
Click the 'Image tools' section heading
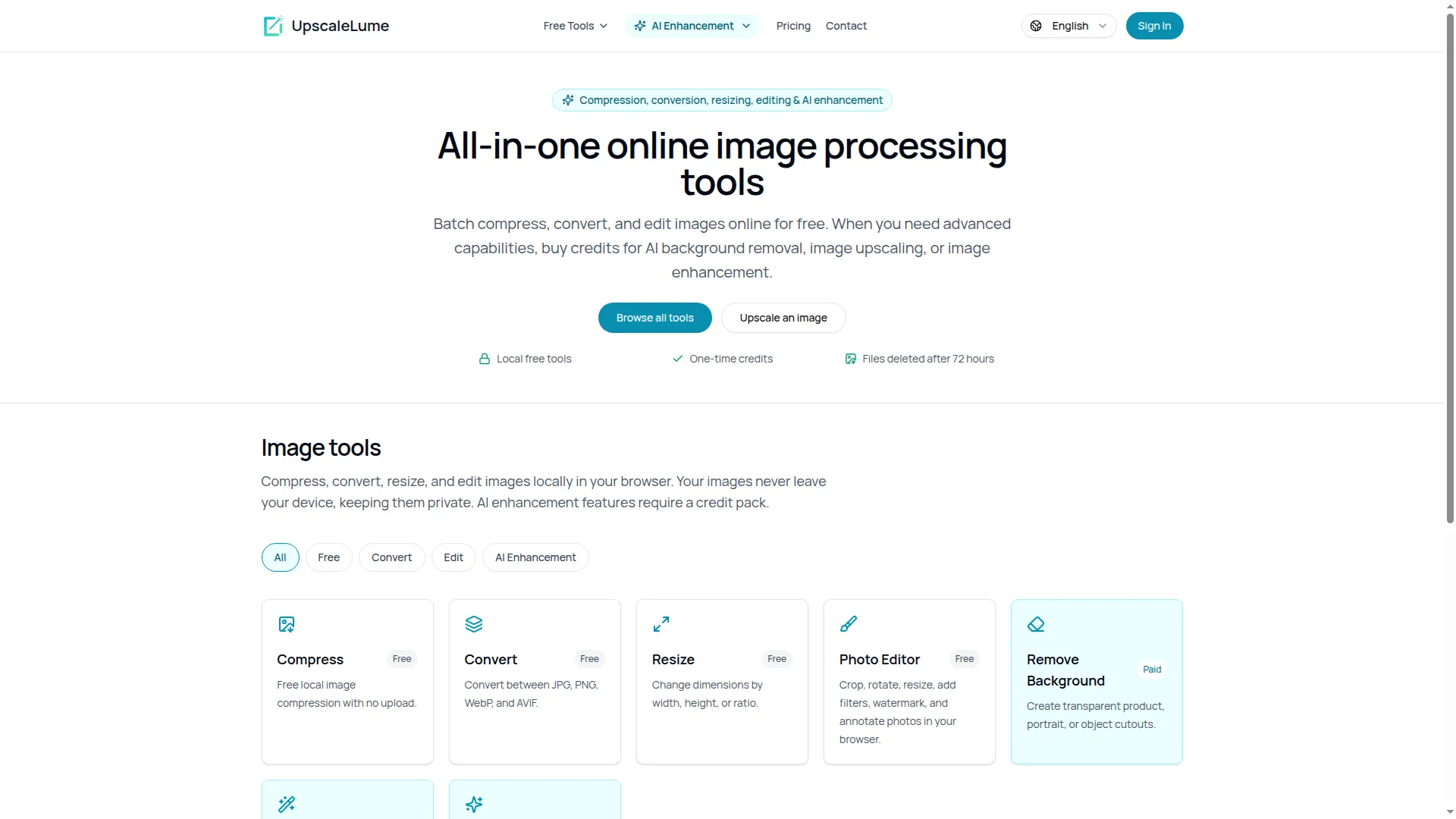coord(321,448)
